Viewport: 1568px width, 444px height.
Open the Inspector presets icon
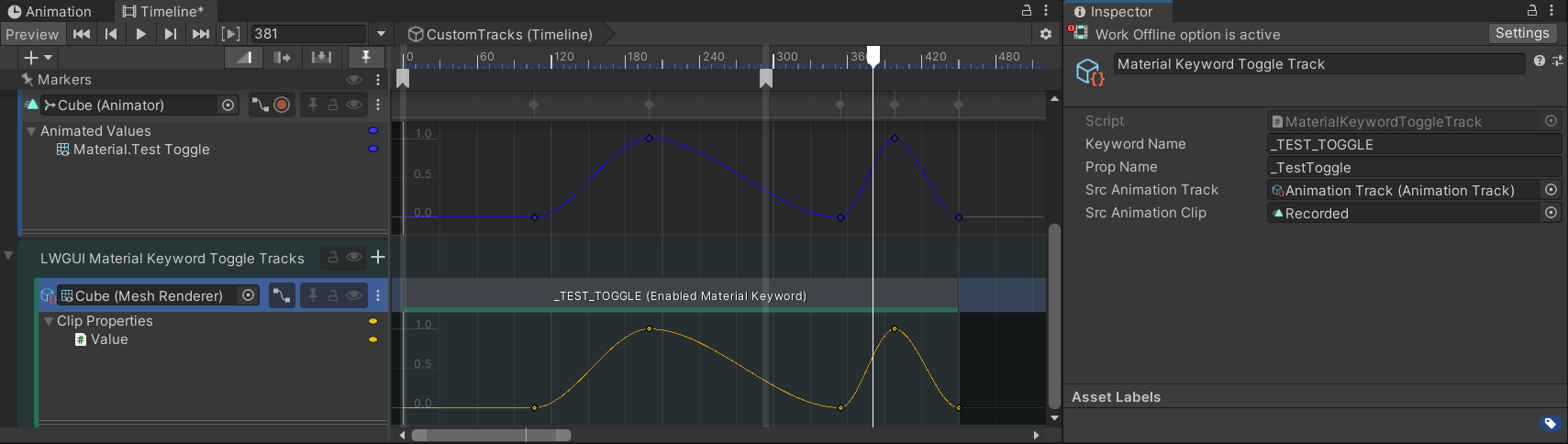[1557, 61]
